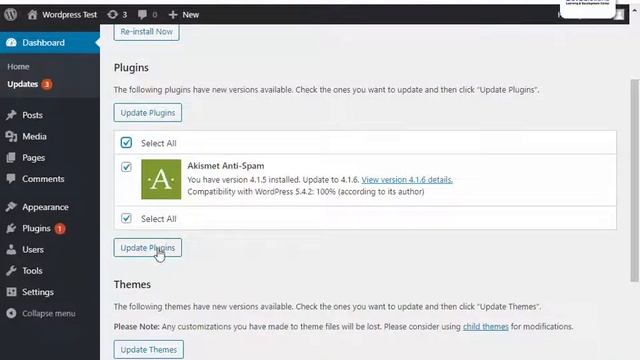This screenshot has height=360, width=640.
Task: Open Settings in sidebar
Action: tap(38, 292)
